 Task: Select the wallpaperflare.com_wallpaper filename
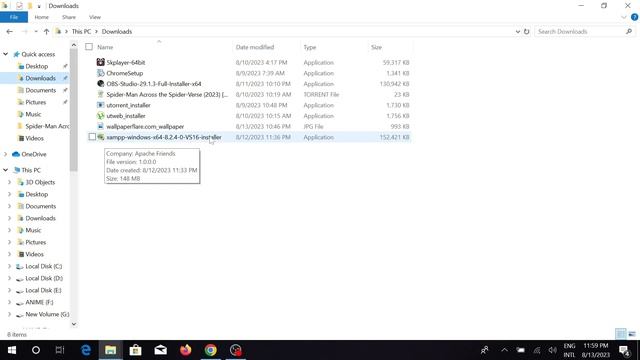coord(145,127)
